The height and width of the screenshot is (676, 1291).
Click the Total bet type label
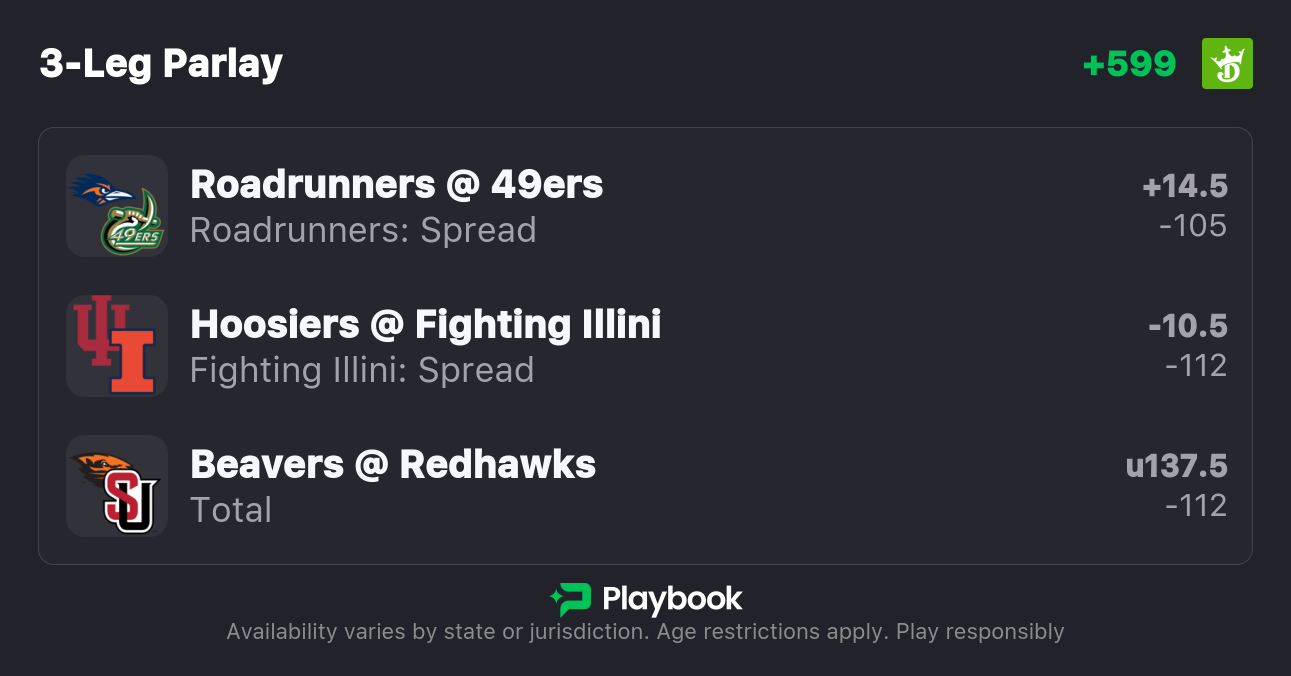pos(231,510)
